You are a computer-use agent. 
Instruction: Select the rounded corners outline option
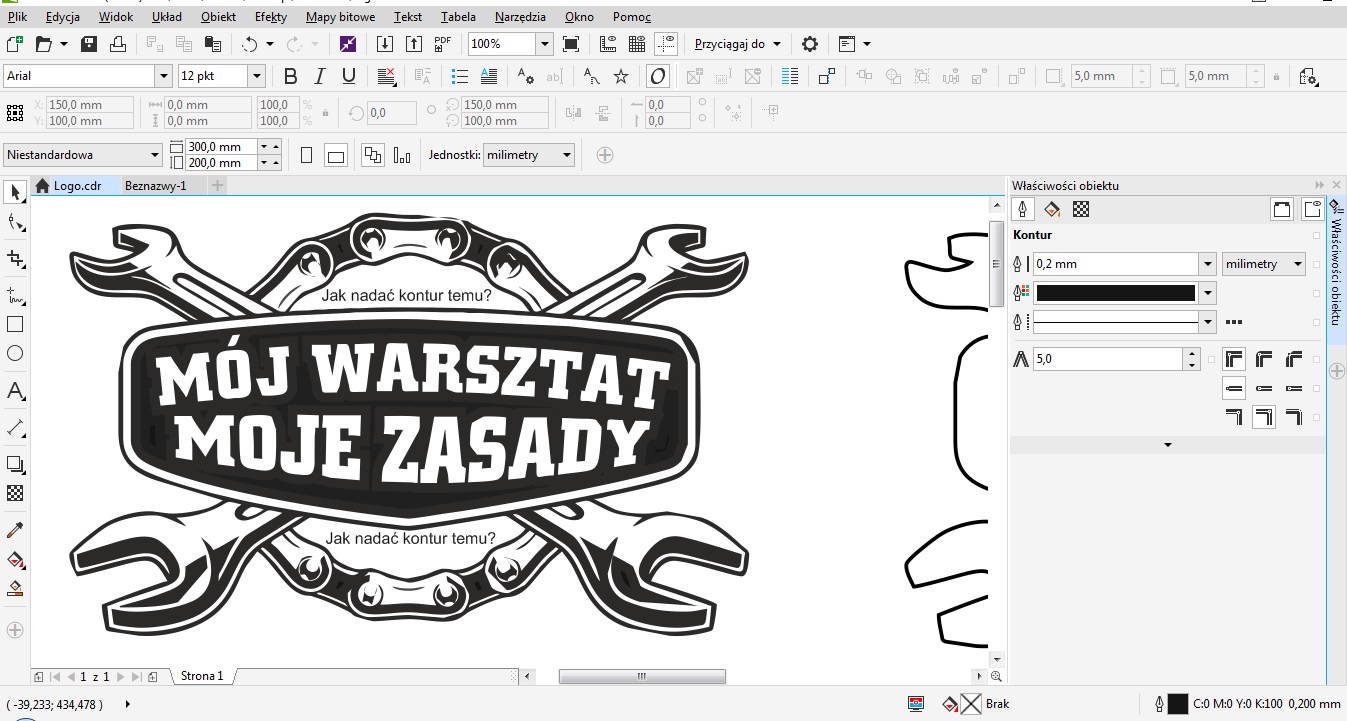point(1264,359)
